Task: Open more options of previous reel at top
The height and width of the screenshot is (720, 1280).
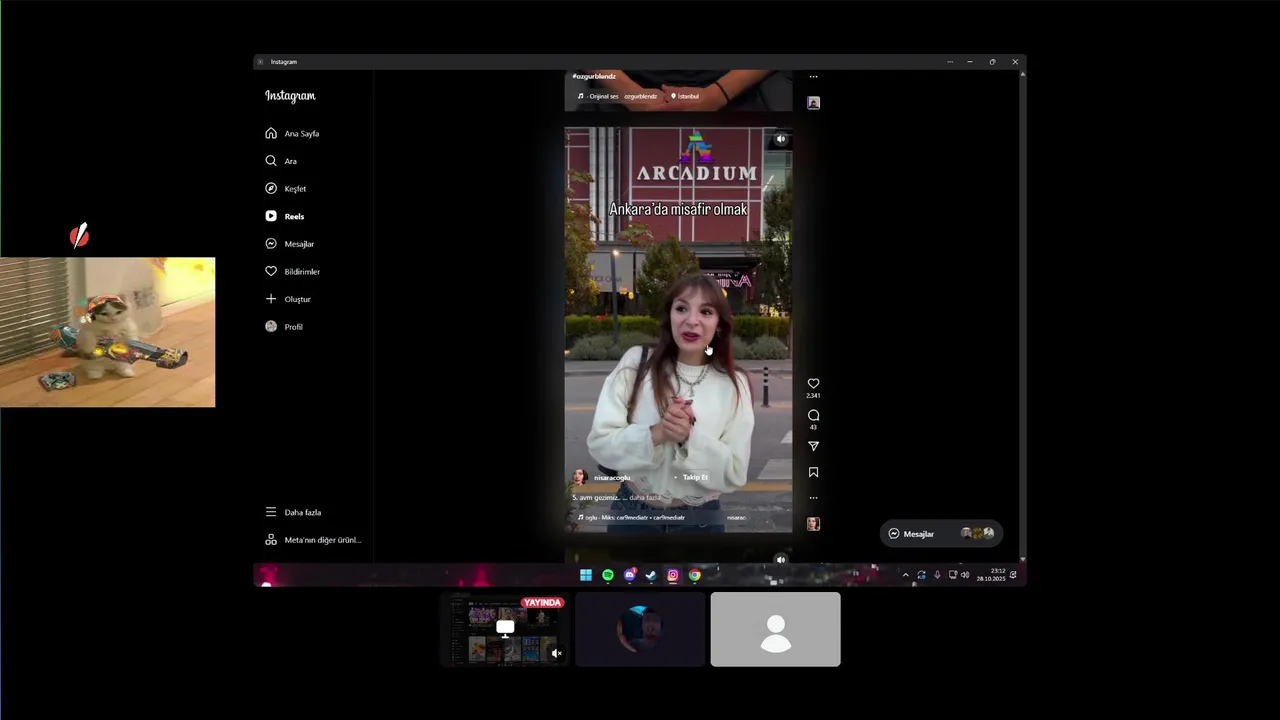Action: pos(813,77)
